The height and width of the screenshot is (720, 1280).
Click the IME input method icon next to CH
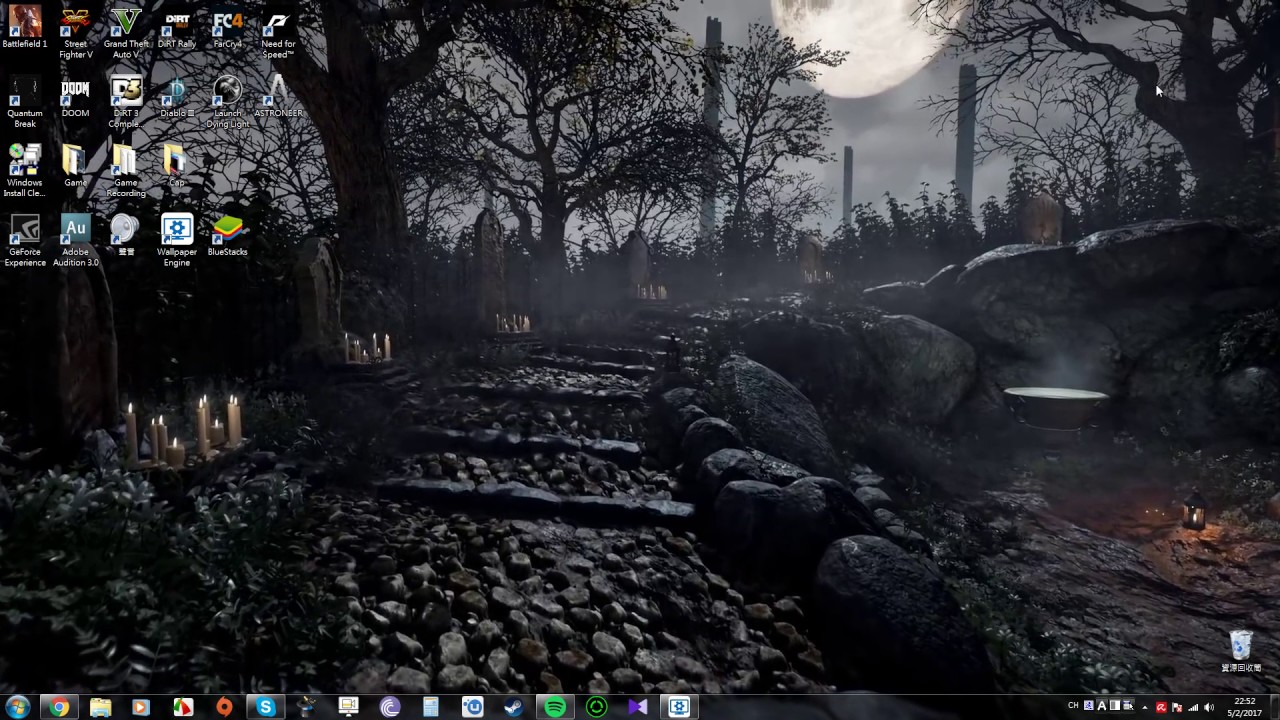tap(1089, 706)
